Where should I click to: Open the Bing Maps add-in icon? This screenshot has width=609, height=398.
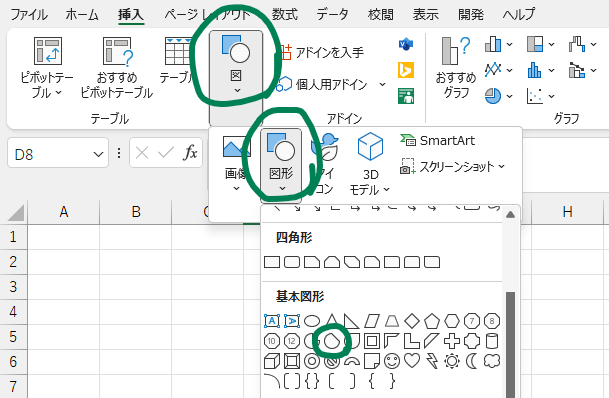[x=406, y=70]
